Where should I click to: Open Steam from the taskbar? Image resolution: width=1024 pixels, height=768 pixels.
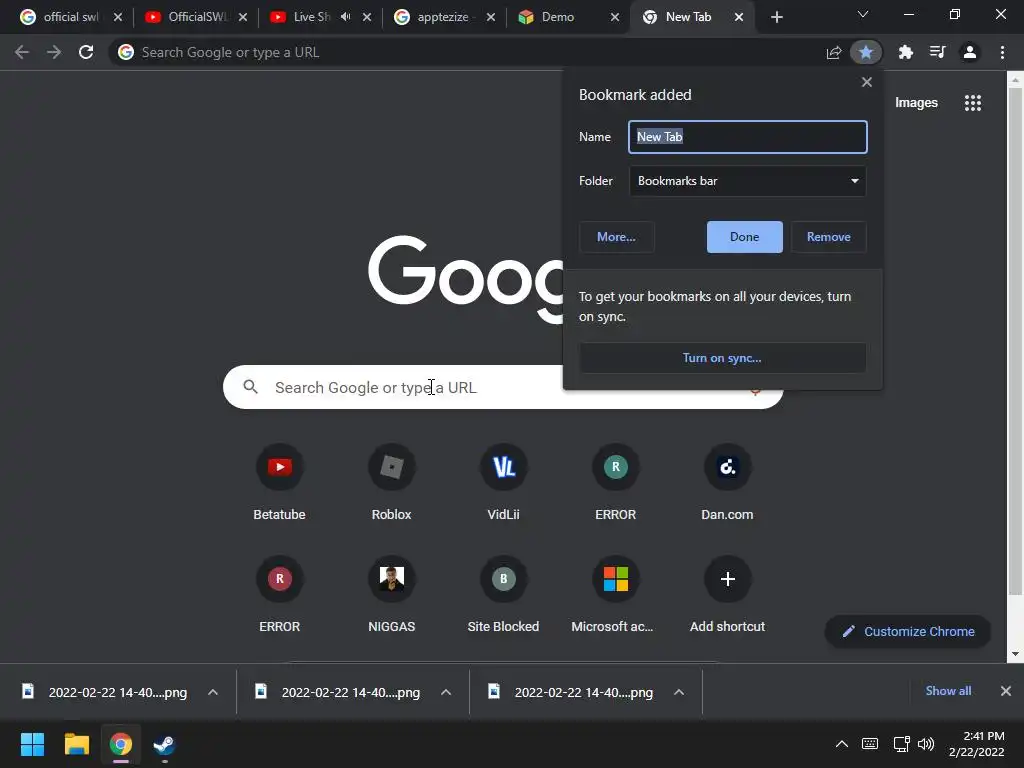(164, 744)
